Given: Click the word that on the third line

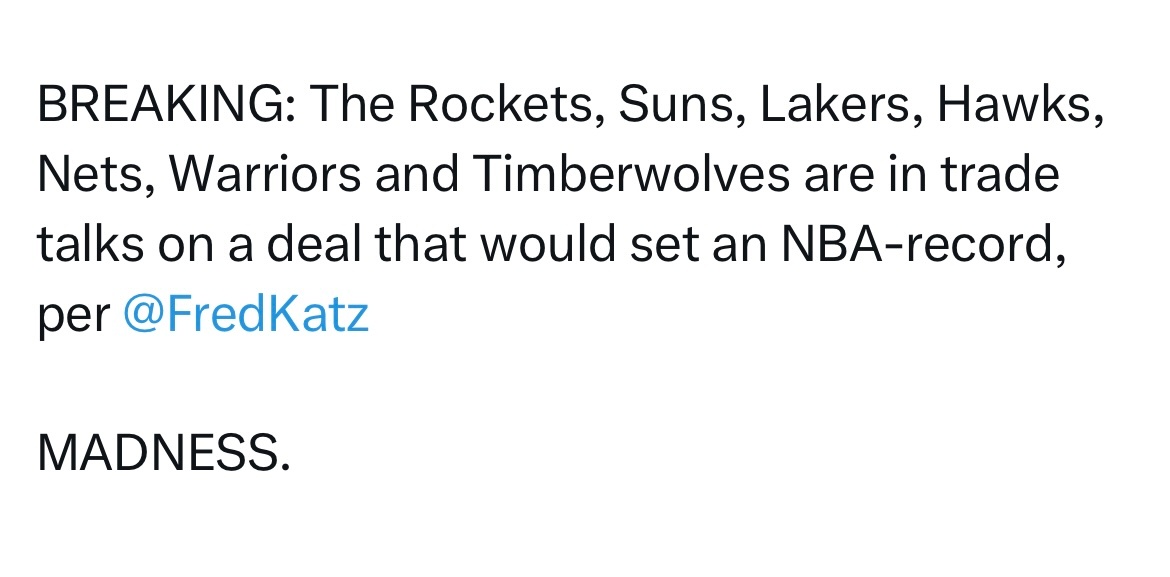Looking at the screenshot, I should 420,243.
